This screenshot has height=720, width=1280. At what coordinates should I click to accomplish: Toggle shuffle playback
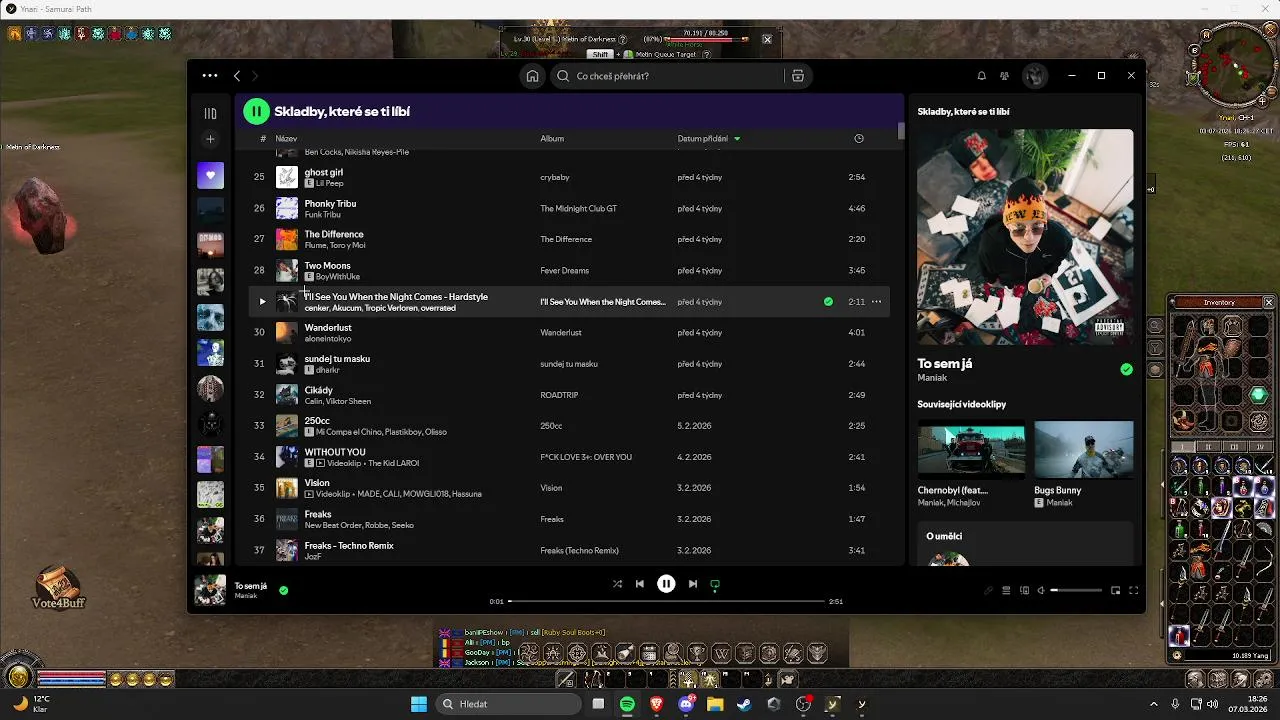617,584
